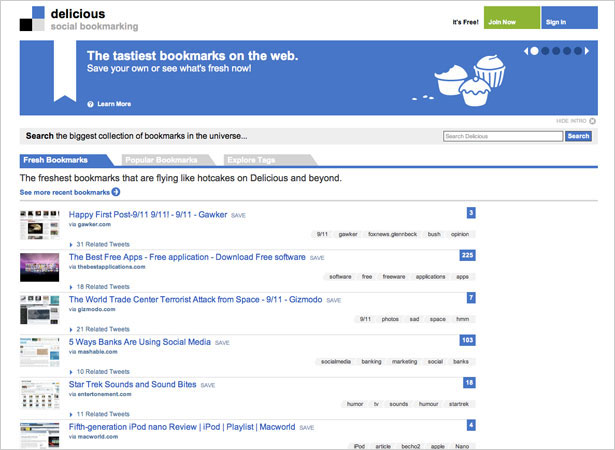The image size is (615, 450).
Task: Focus the Search Delicious input field
Action: 503,136
